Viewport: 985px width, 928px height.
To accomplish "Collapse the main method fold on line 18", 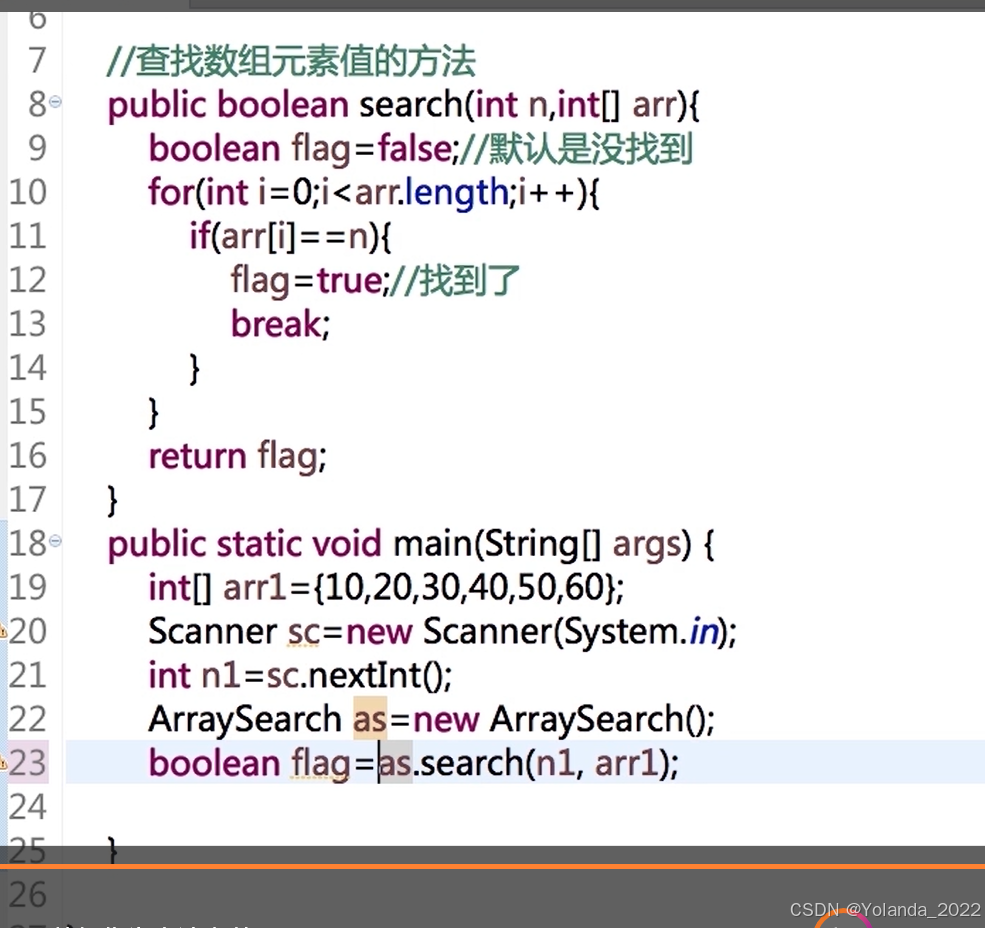I will [55, 540].
